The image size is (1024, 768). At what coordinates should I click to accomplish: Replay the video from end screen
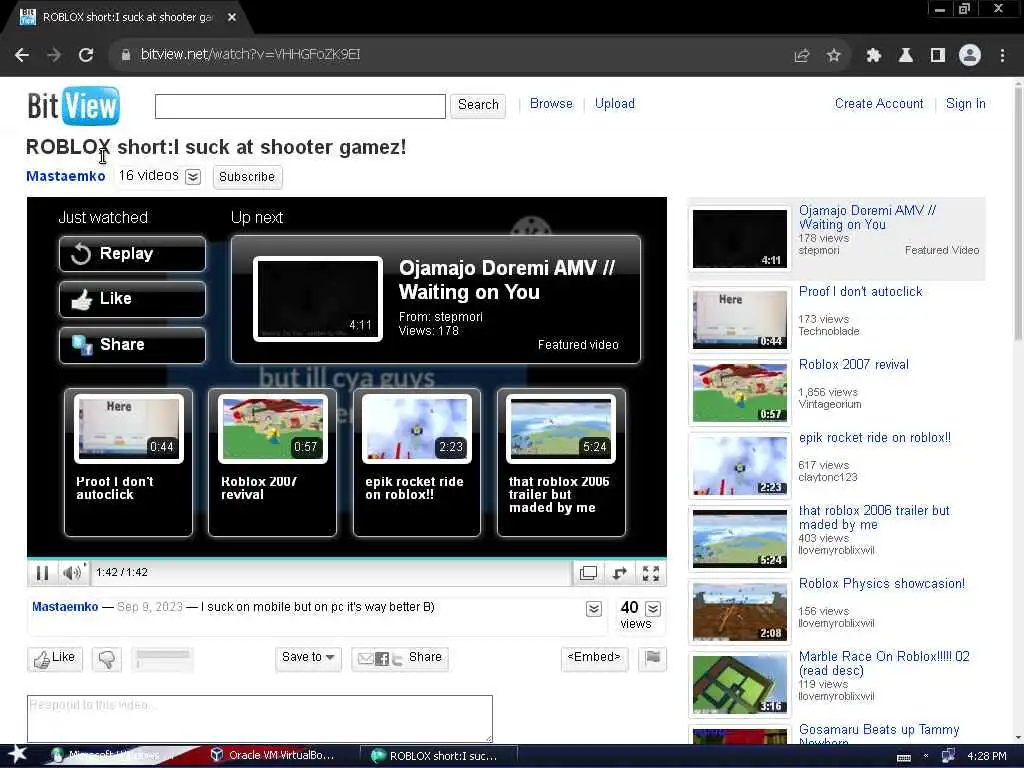pos(132,253)
